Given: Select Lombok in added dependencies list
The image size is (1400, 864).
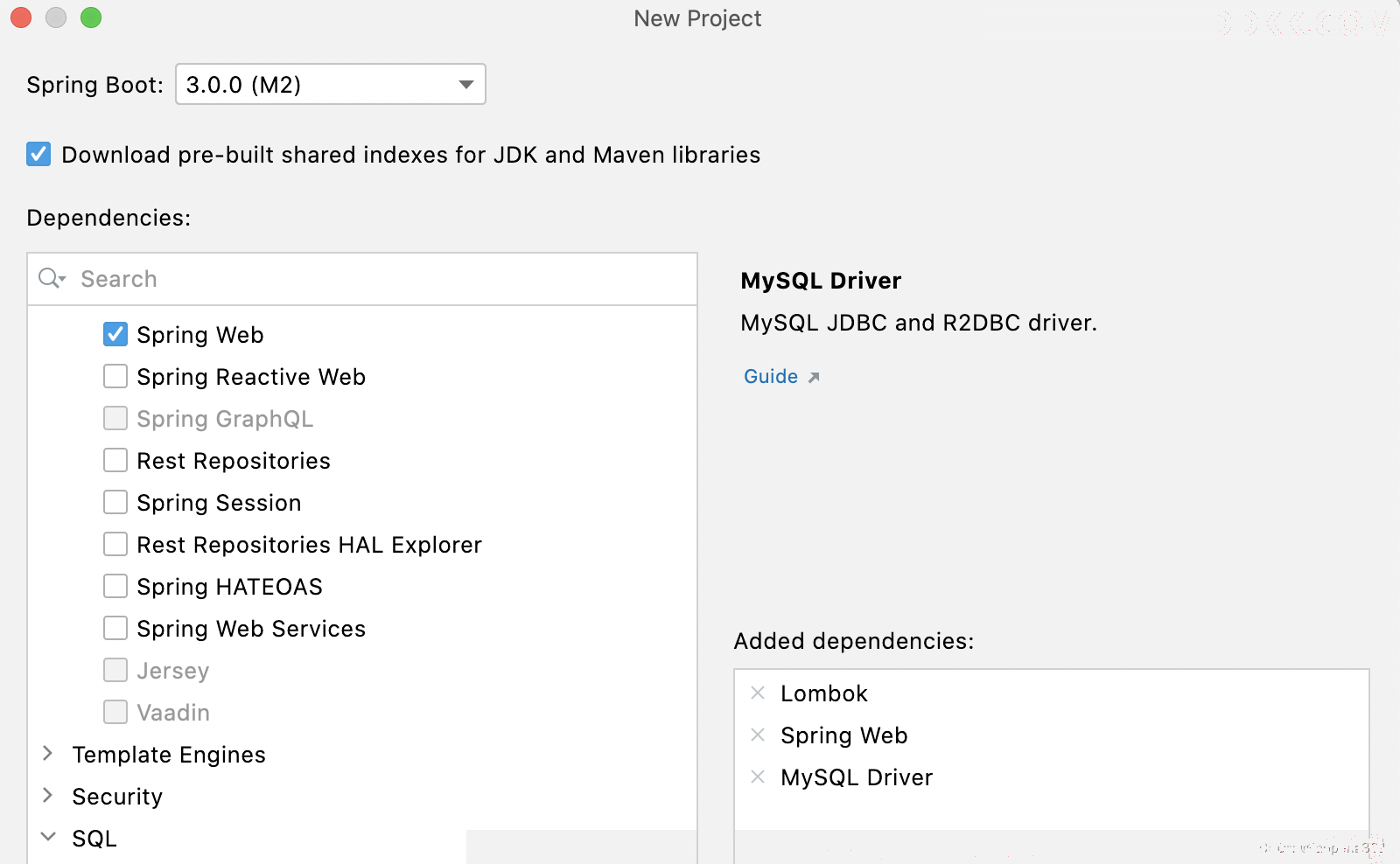Looking at the screenshot, I should point(823,693).
